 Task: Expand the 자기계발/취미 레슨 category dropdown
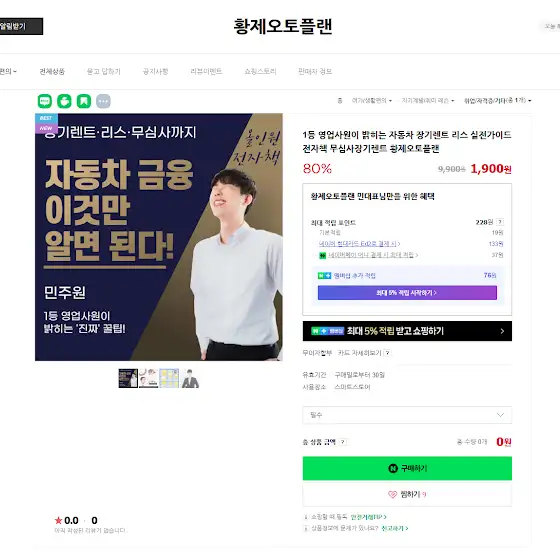(428, 101)
